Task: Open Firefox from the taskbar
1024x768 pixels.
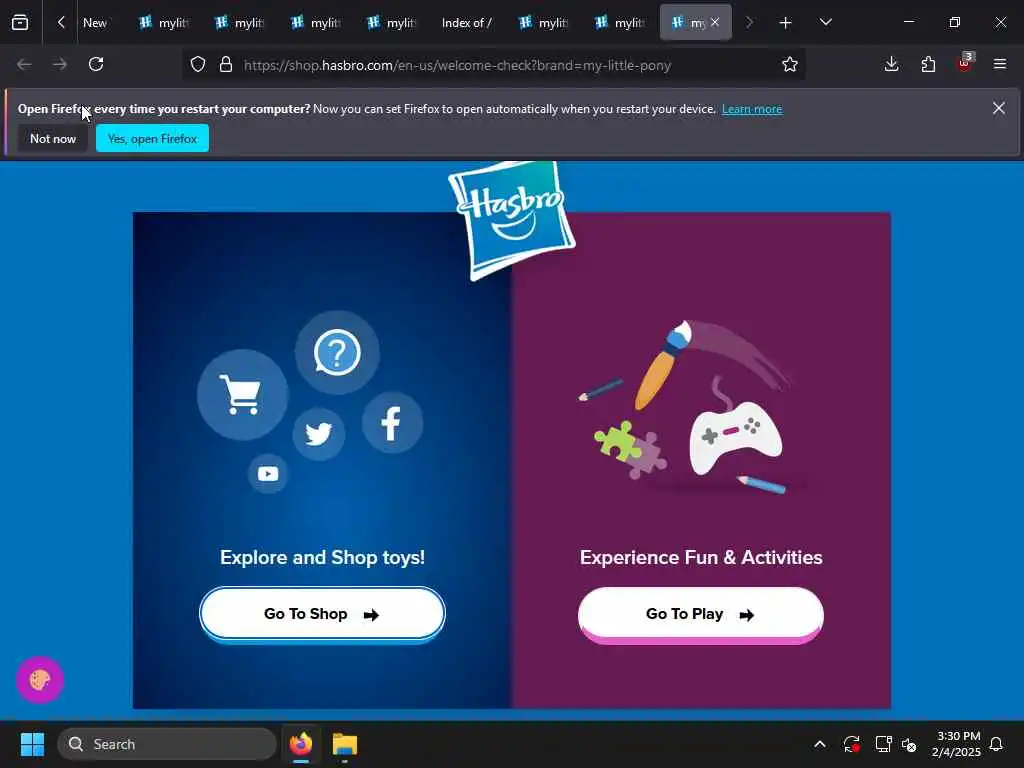Action: pos(301,744)
